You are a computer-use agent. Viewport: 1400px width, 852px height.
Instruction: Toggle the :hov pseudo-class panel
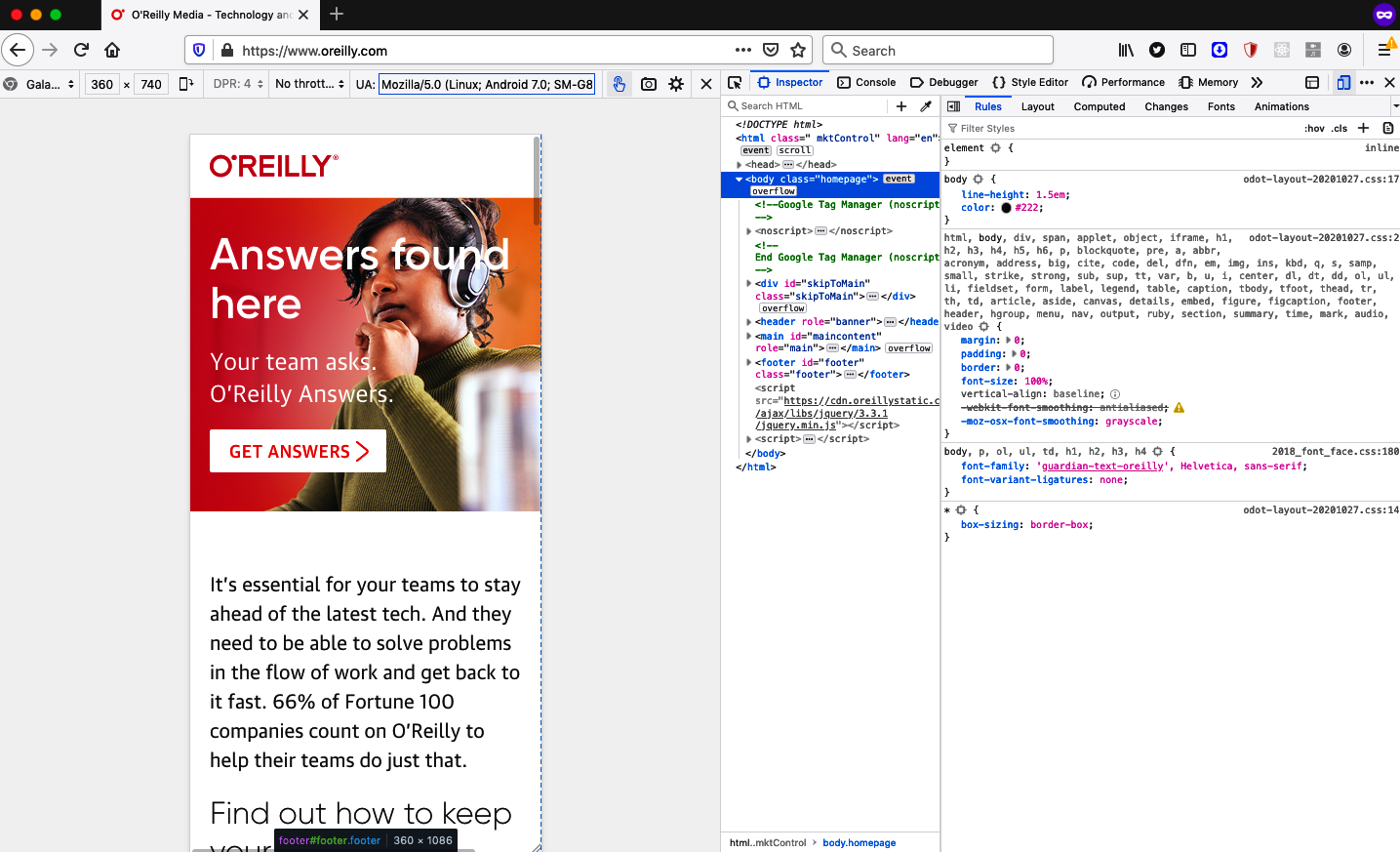[1314, 129]
